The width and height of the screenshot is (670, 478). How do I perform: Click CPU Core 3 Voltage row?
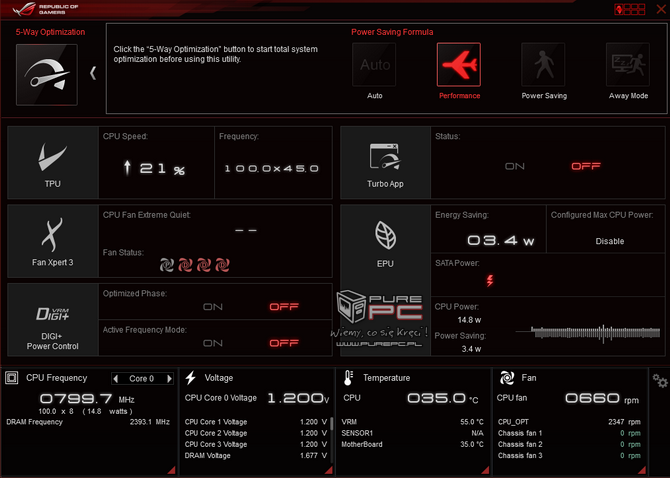[256, 444]
